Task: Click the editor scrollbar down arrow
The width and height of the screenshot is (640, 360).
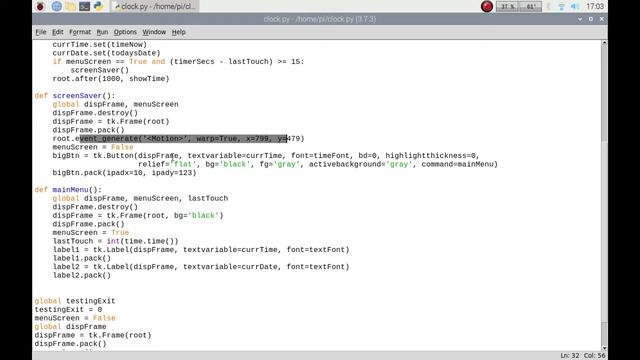Action: (604, 348)
